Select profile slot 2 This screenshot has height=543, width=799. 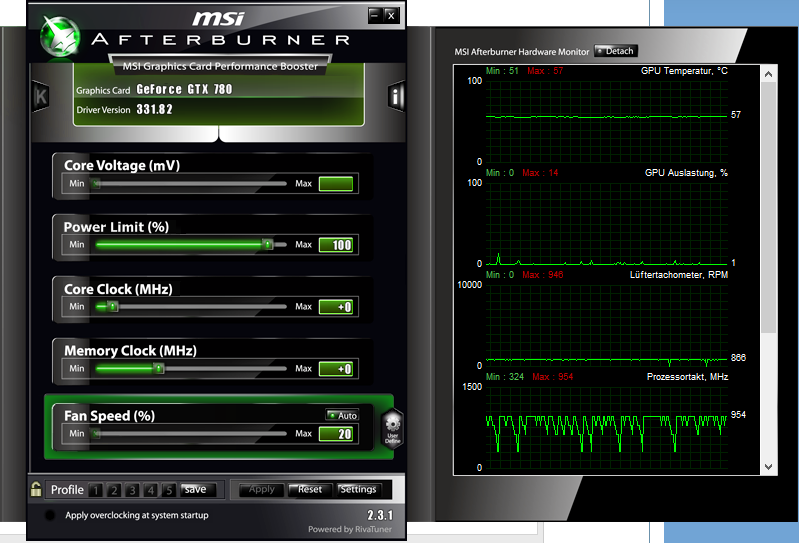tap(114, 490)
